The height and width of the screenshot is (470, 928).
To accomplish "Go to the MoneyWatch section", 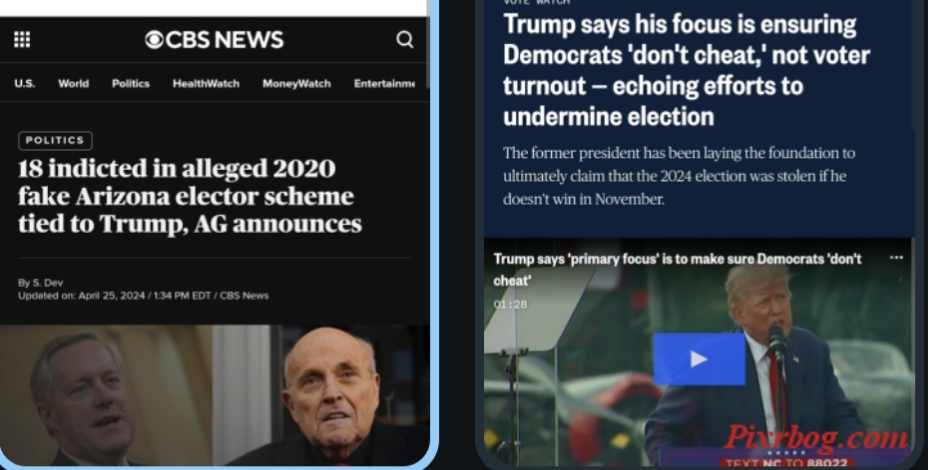I will click(297, 83).
